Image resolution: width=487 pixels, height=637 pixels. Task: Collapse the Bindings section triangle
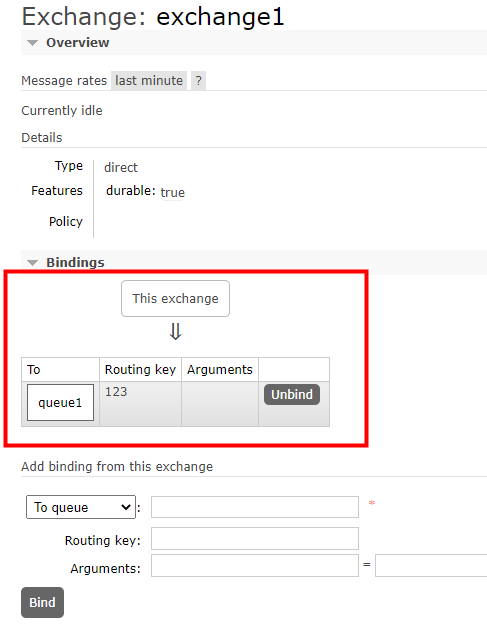[x=32, y=263]
